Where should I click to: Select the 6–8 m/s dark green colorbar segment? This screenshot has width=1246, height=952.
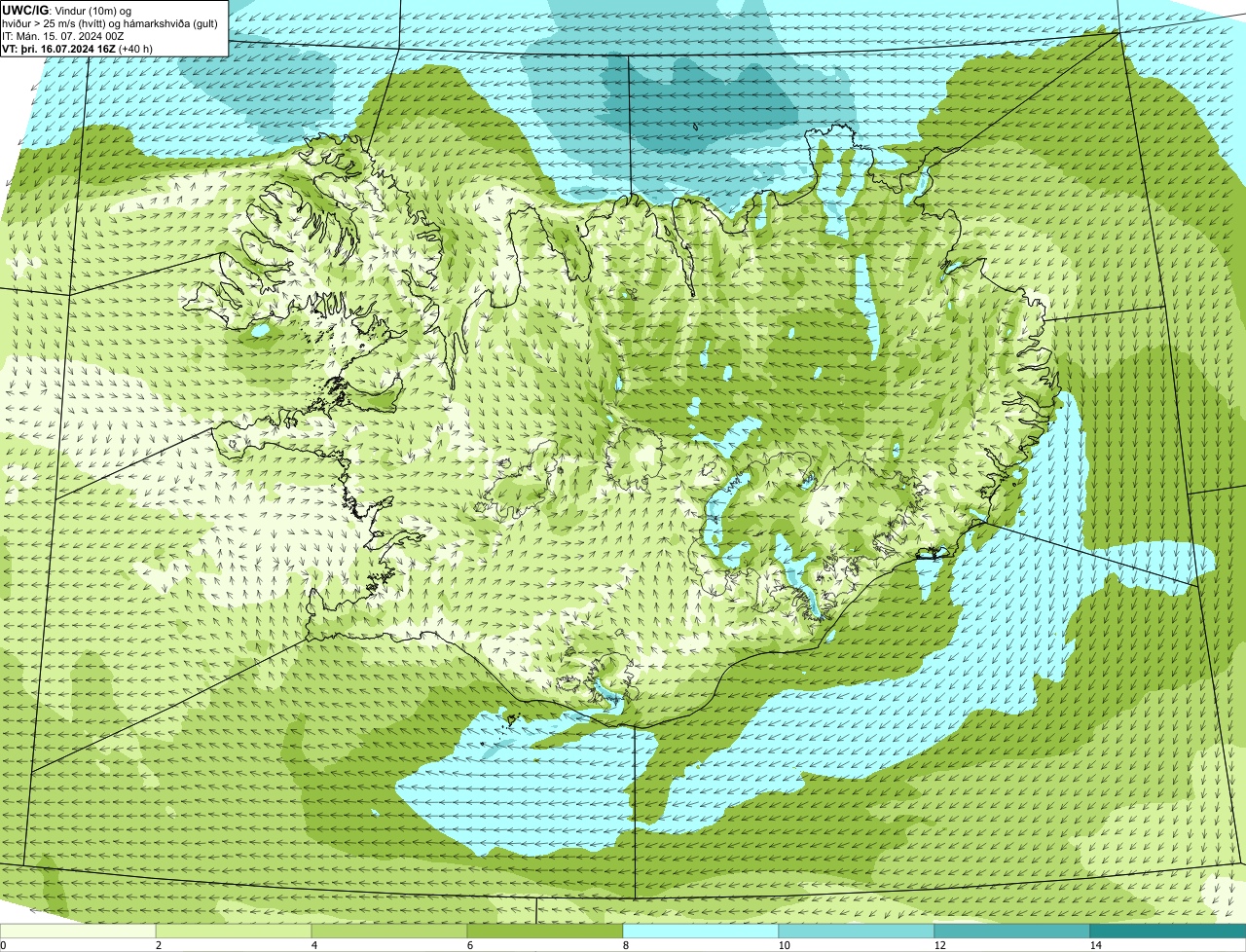click(545, 931)
